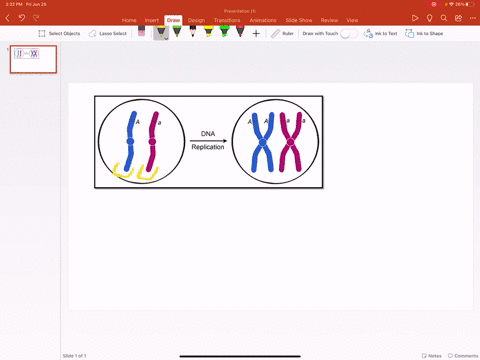Click the Ink to Shape button
This screenshot has height=360, width=480.
pos(424,33)
